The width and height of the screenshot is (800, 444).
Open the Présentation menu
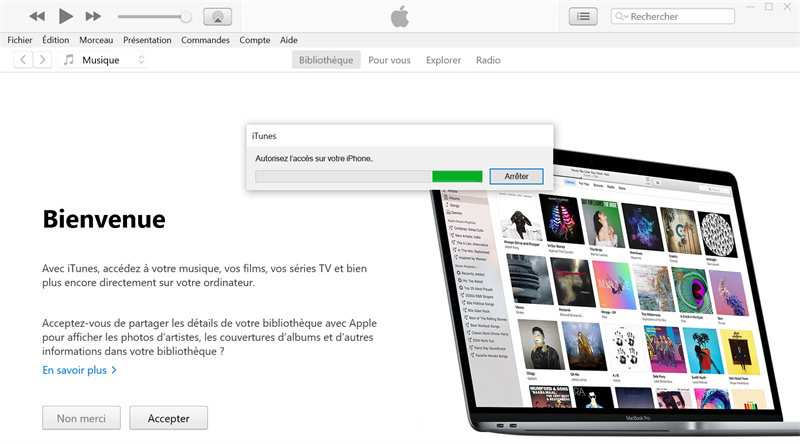tap(147, 40)
